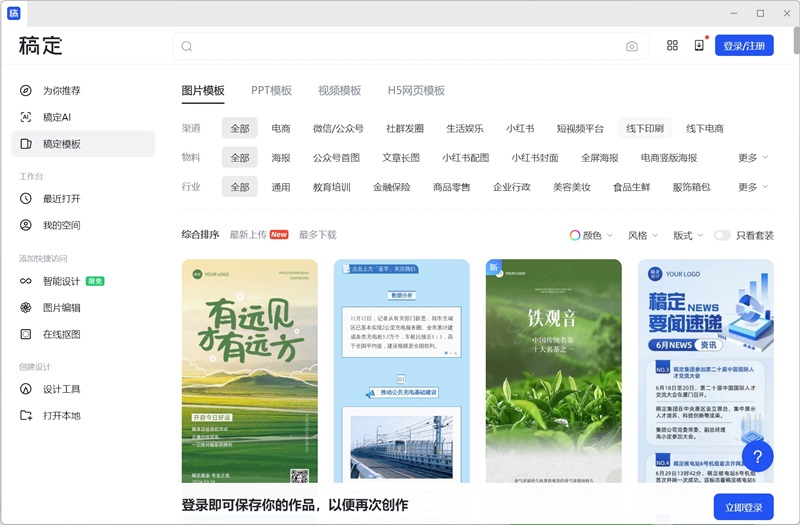Click the 设计工具 icon

[26, 389]
